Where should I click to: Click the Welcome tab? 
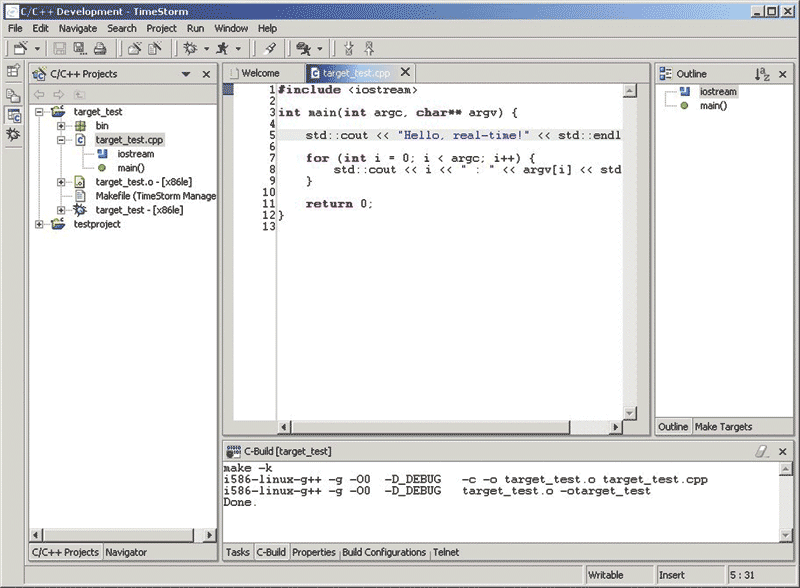pyautogui.click(x=262, y=72)
